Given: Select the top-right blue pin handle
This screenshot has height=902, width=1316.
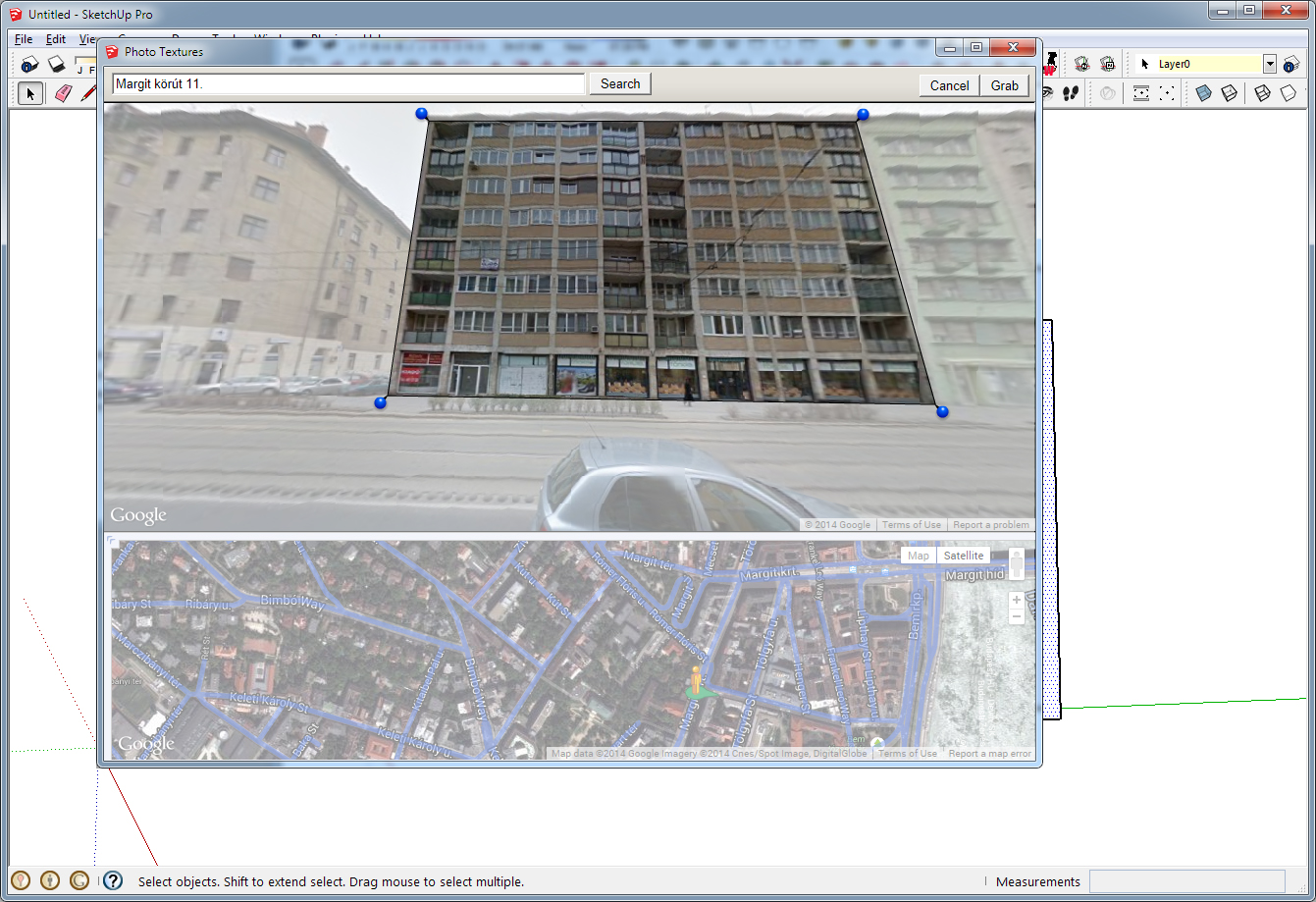Looking at the screenshot, I should click(x=863, y=115).
